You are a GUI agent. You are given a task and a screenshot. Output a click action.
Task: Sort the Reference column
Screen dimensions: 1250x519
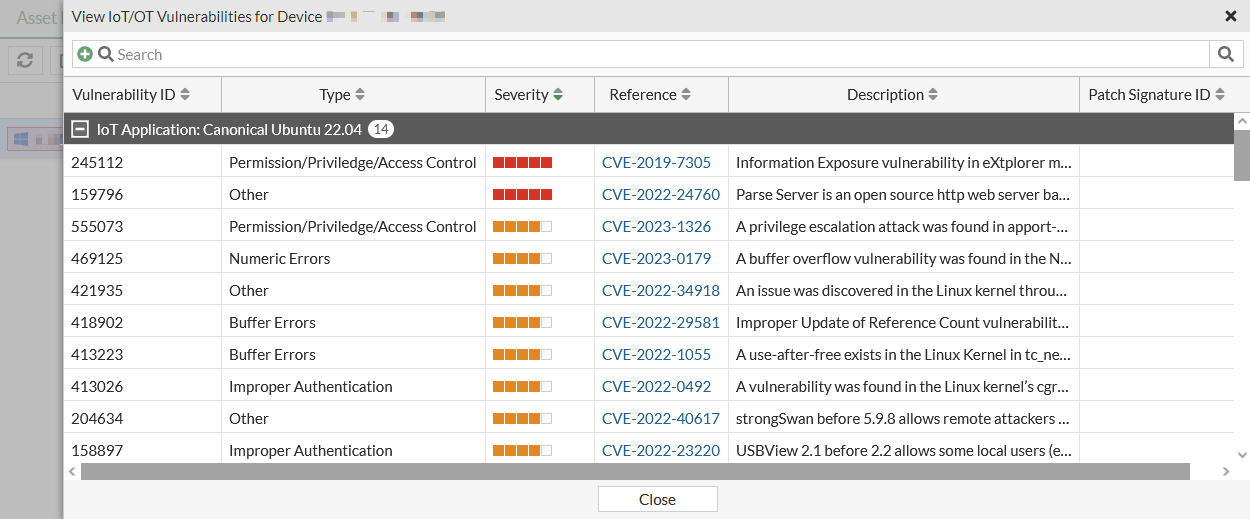(686, 95)
